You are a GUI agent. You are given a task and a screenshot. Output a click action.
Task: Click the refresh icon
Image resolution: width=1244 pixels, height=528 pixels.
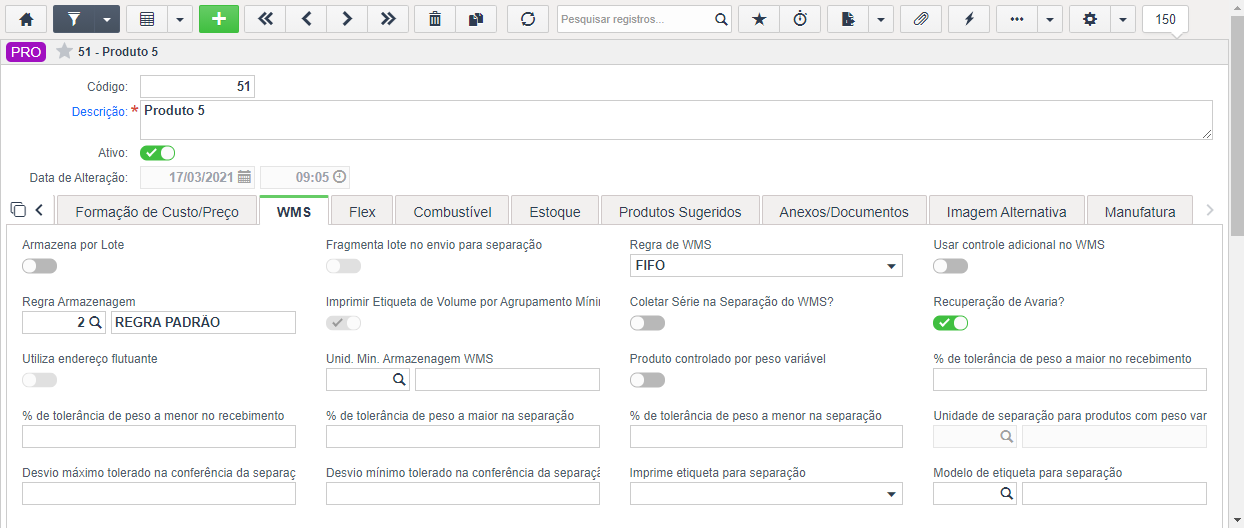point(528,19)
